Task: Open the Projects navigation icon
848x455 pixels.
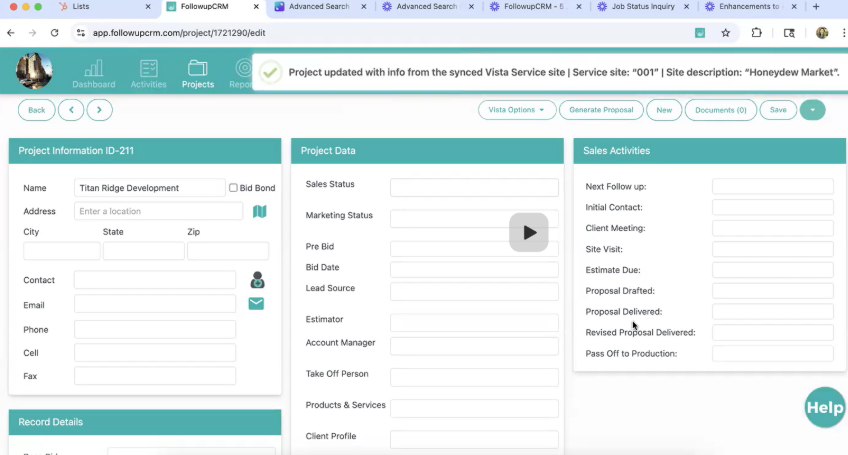Action: (x=197, y=74)
